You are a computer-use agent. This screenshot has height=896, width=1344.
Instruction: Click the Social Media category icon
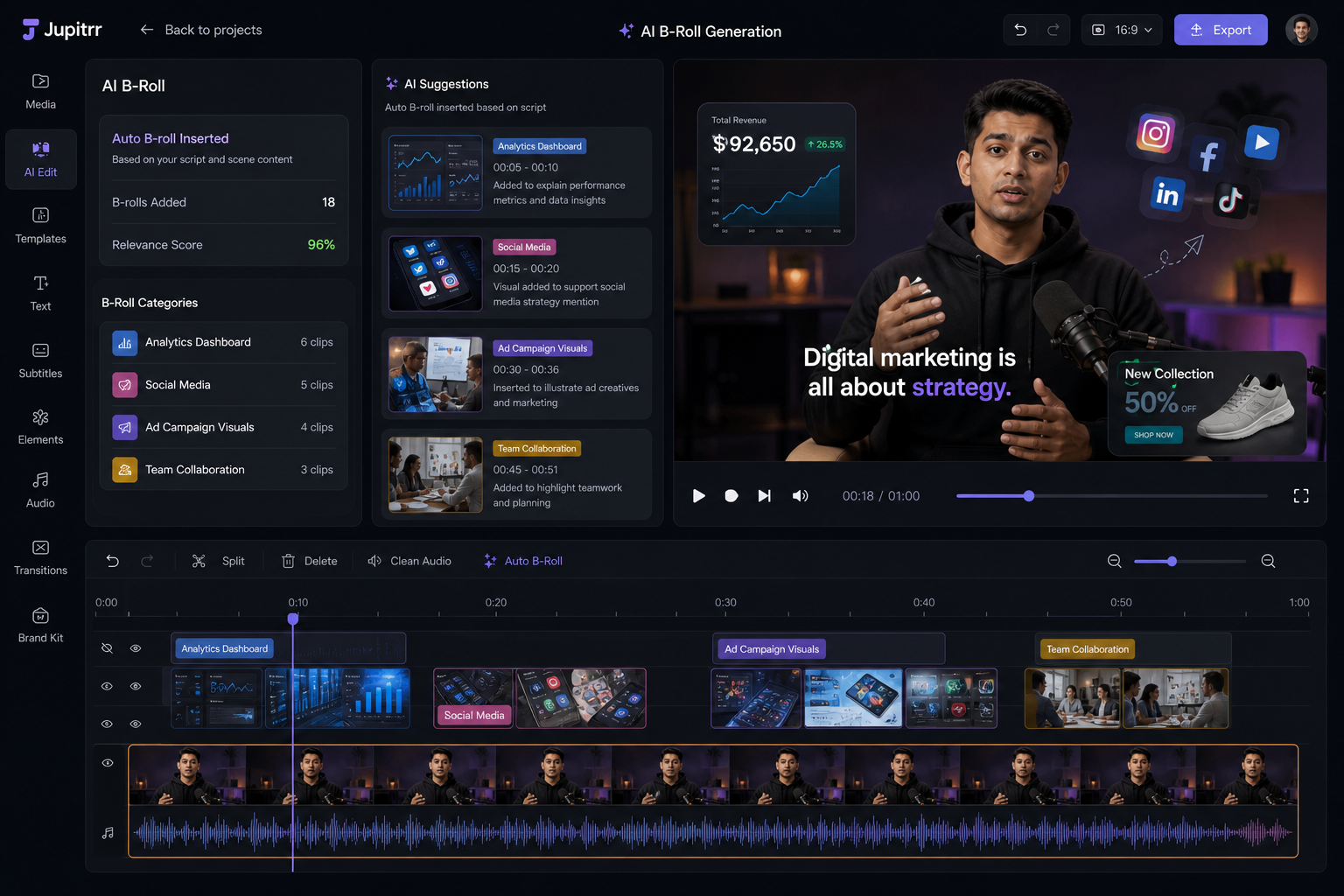click(x=125, y=385)
